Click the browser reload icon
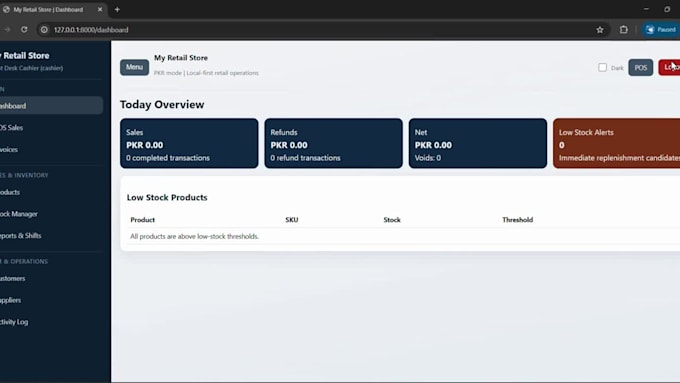 24,29
